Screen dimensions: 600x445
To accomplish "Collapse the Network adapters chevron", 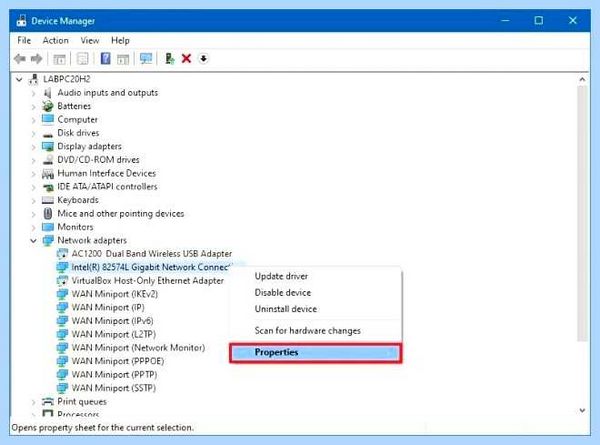I will tap(33, 241).
